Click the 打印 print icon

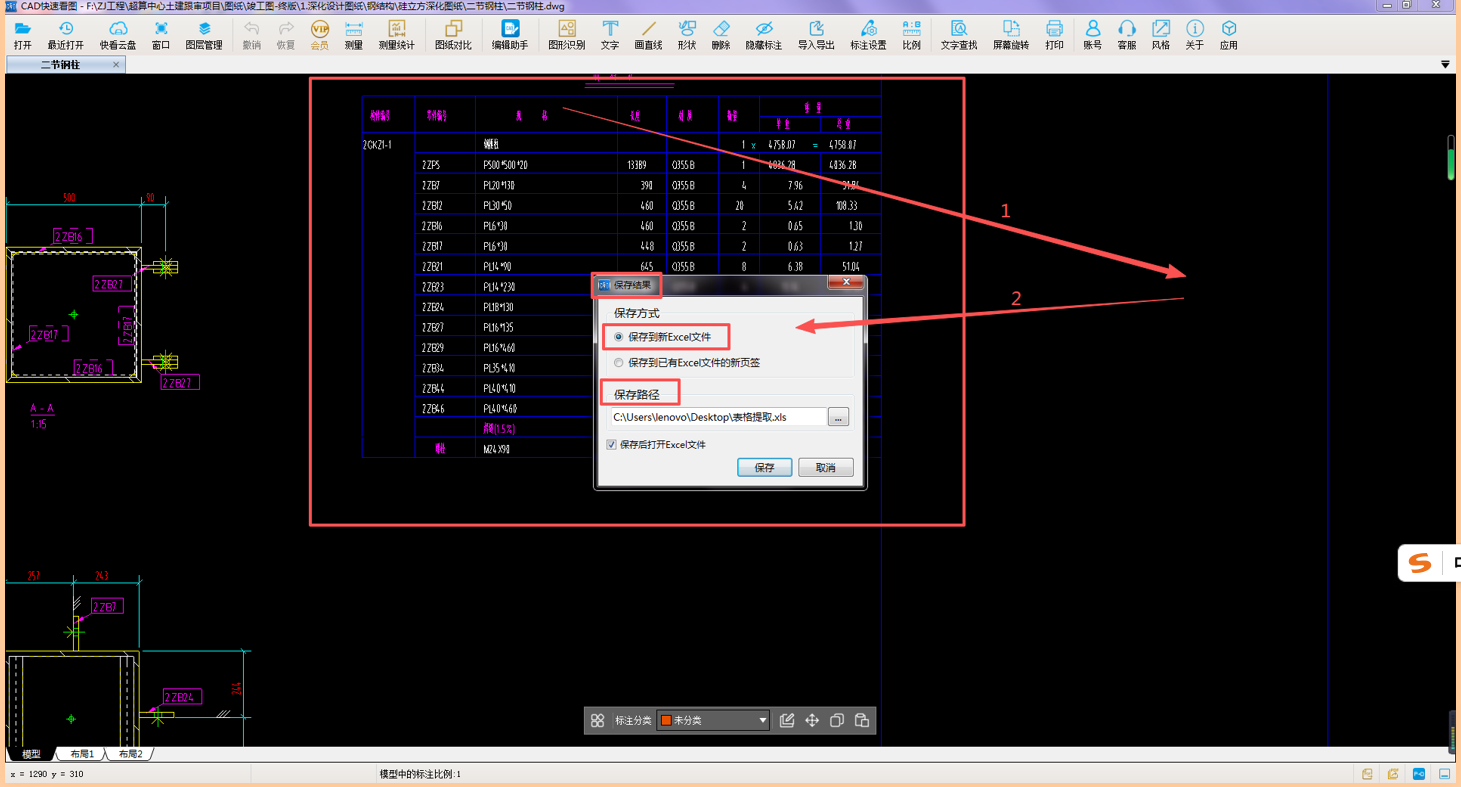[x=1054, y=35]
